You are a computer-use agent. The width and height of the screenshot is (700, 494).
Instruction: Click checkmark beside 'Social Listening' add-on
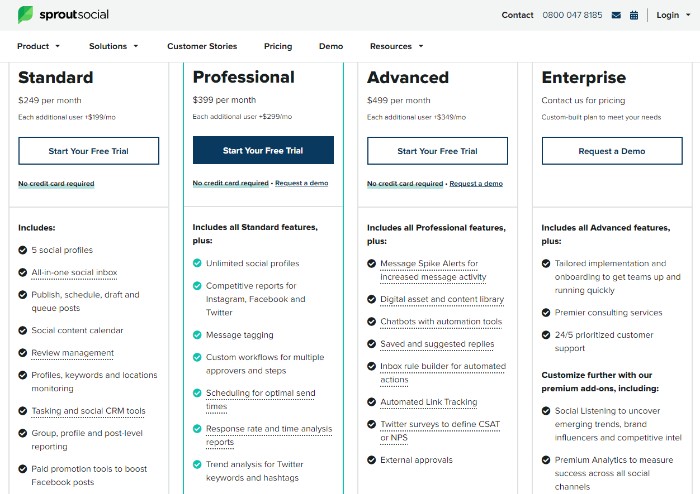tap(546, 411)
